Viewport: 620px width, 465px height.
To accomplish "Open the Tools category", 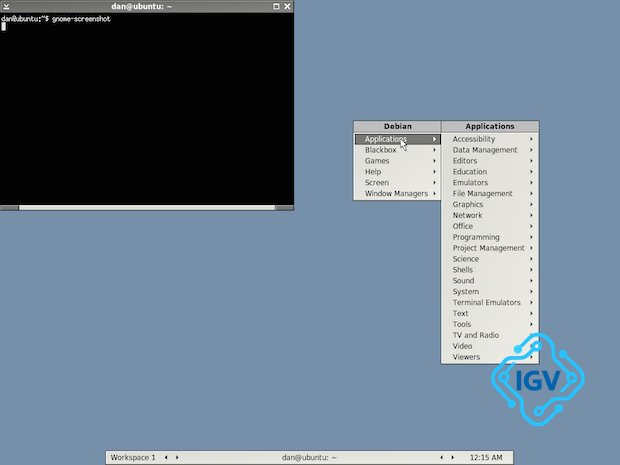I will pos(490,324).
